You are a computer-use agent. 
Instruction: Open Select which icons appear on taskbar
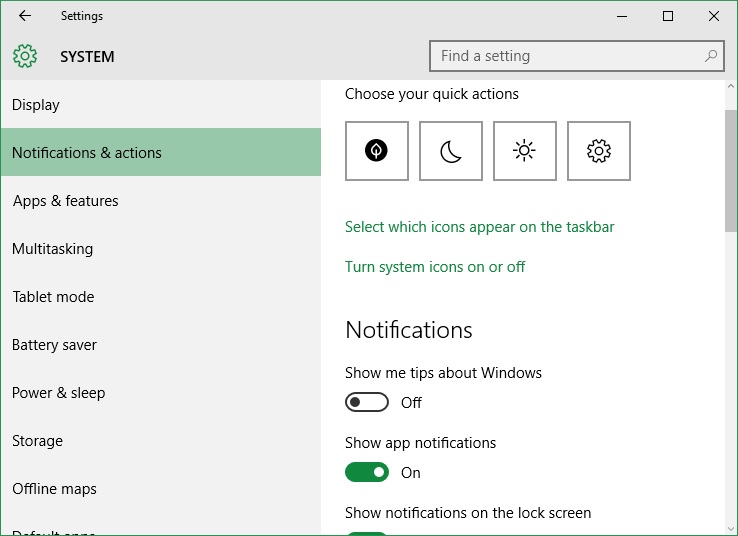[480, 227]
